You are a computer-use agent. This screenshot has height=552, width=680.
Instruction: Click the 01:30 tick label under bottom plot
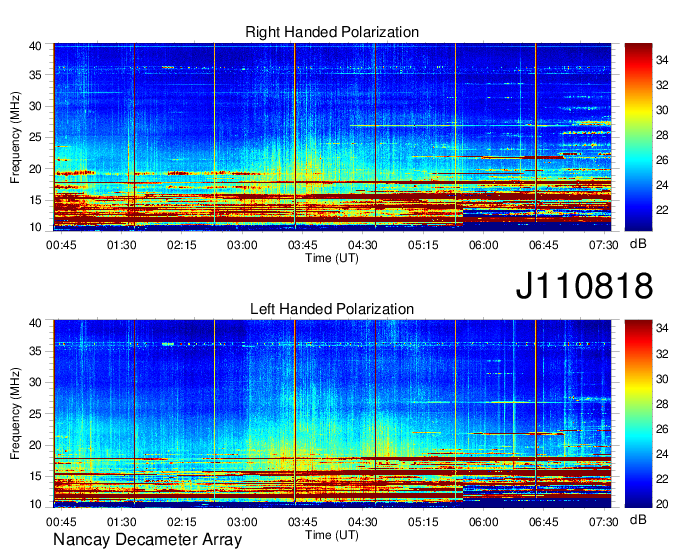click(121, 522)
